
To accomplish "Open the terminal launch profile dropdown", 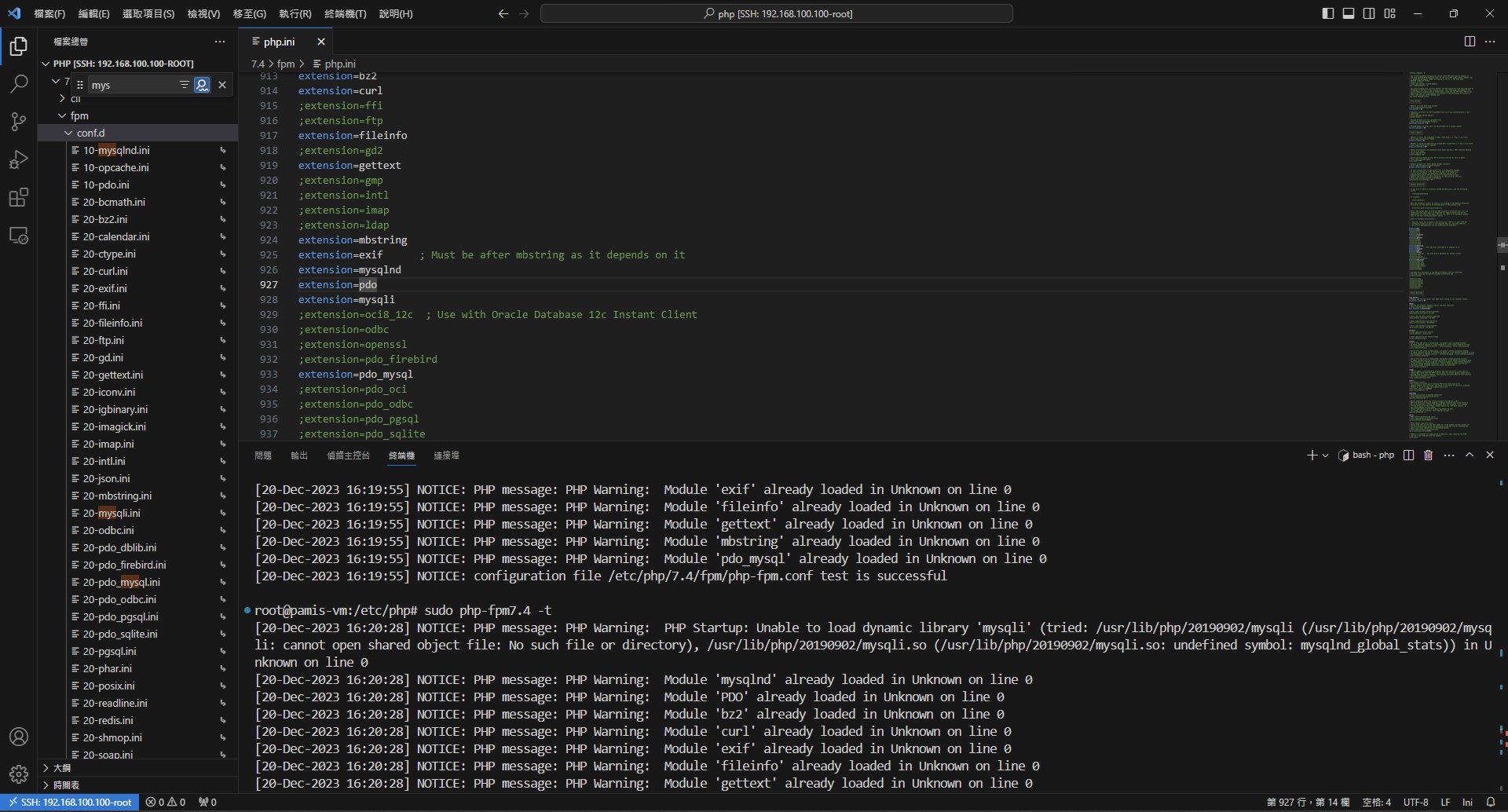I will click(1326, 455).
